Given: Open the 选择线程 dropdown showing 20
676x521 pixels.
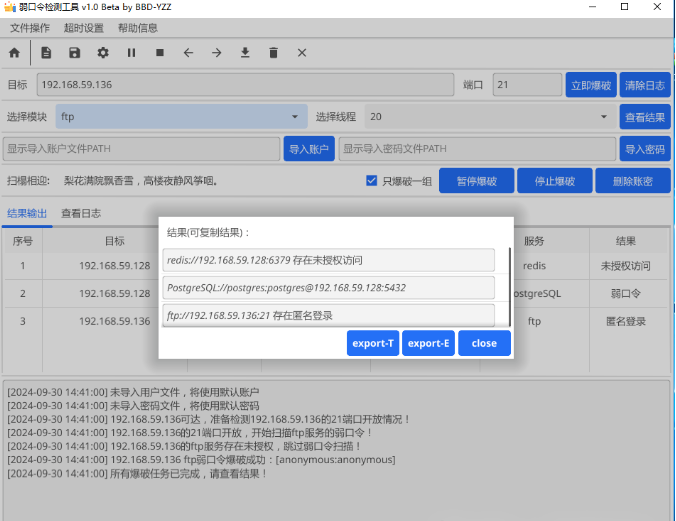Looking at the screenshot, I should point(490,116).
